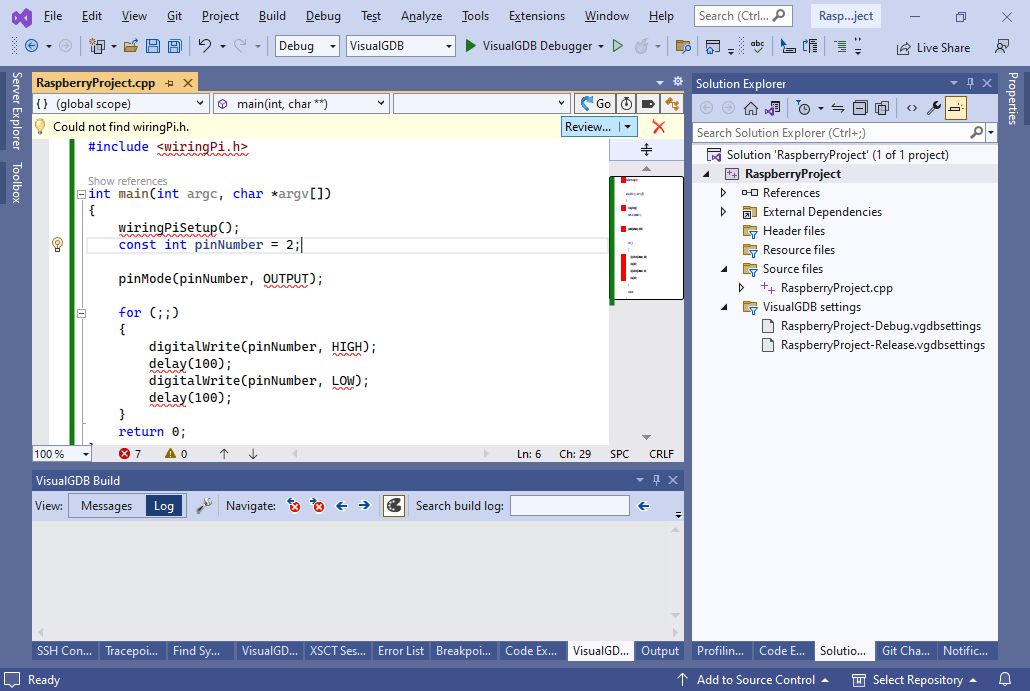Open the Build menu
Screen dimensions: 1030x691
click(x=272, y=16)
